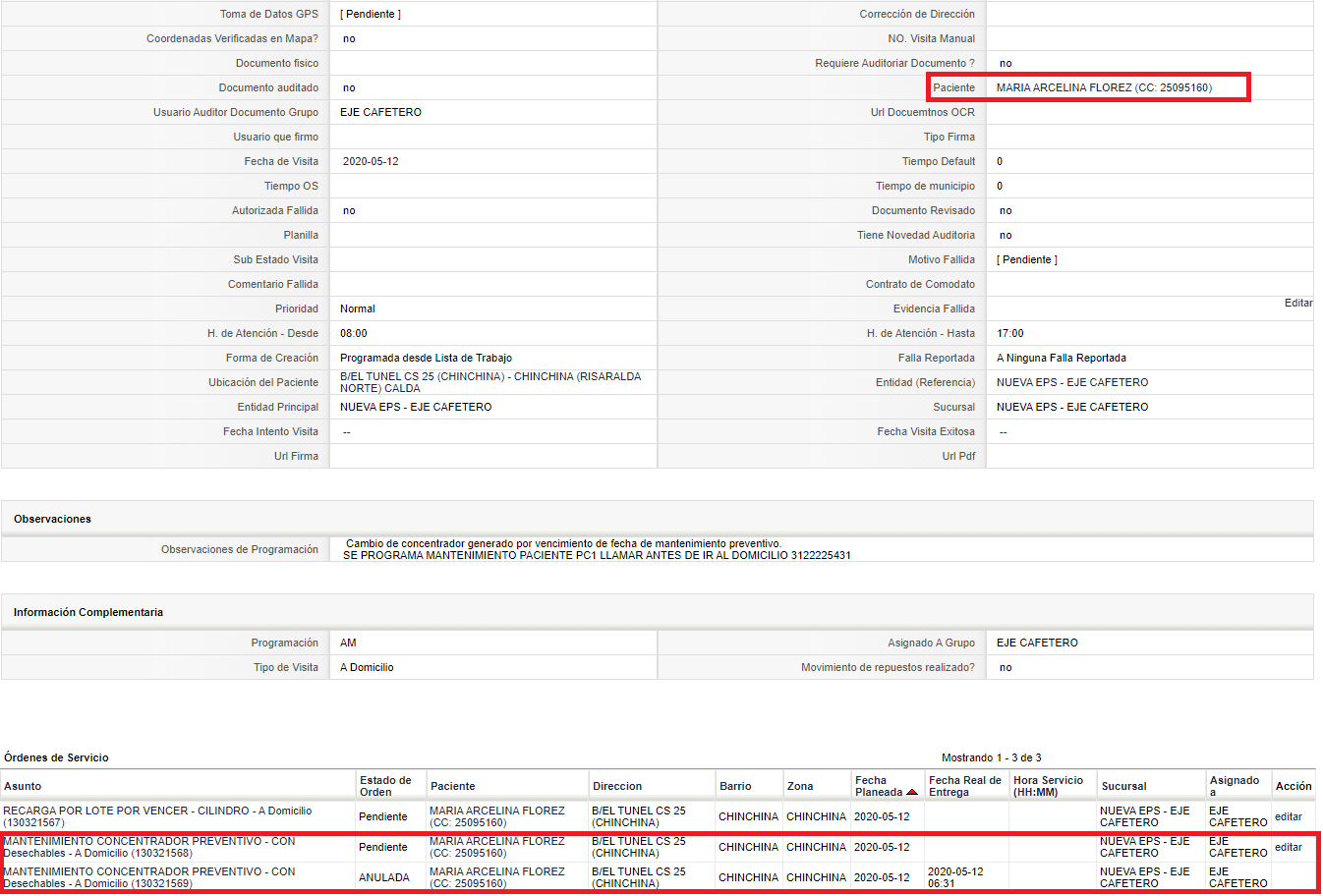This screenshot has height=896, width=1323.
Task: Click the Asignado a column header
Action: click(1235, 786)
